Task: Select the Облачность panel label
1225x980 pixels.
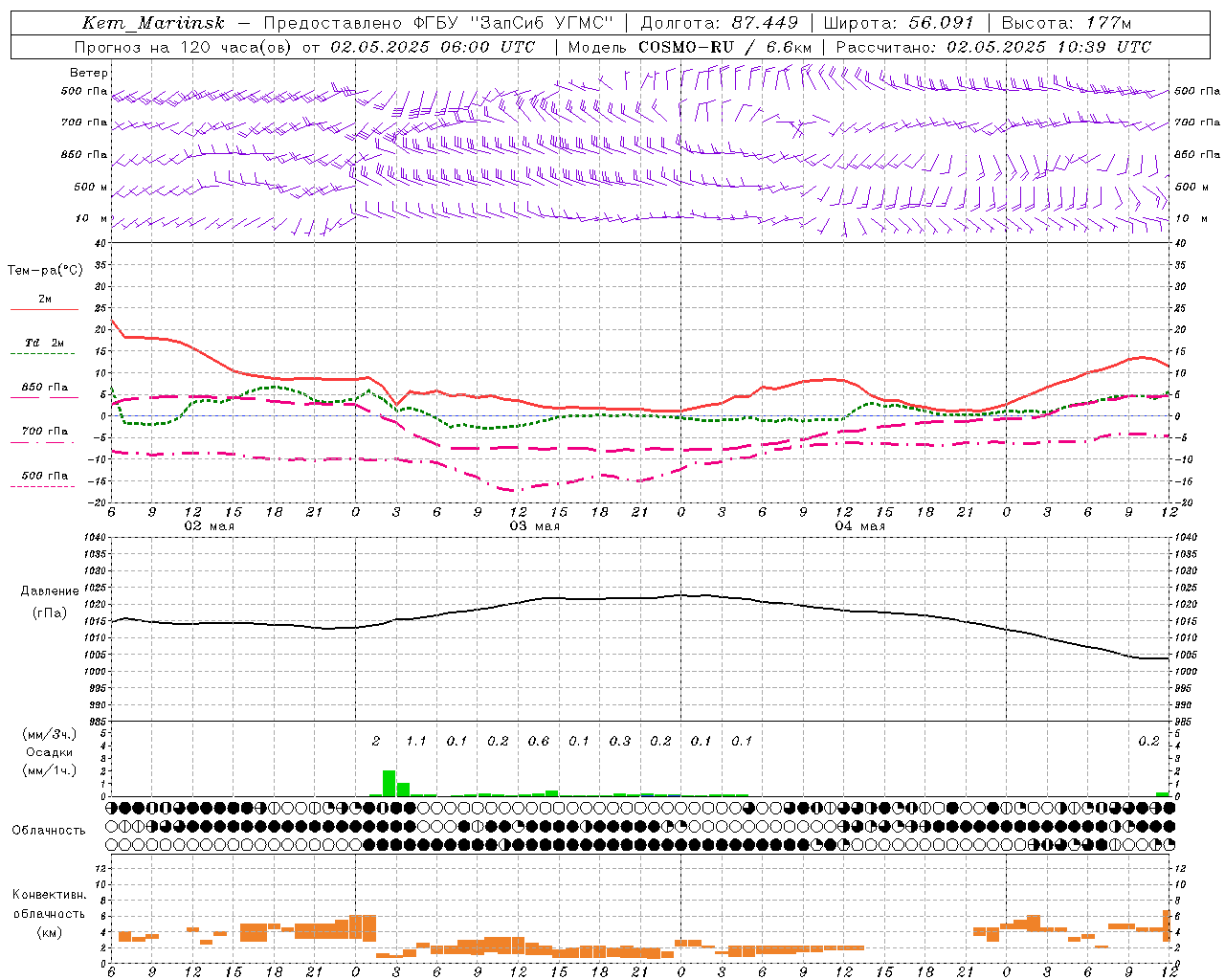Action: (49, 831)
